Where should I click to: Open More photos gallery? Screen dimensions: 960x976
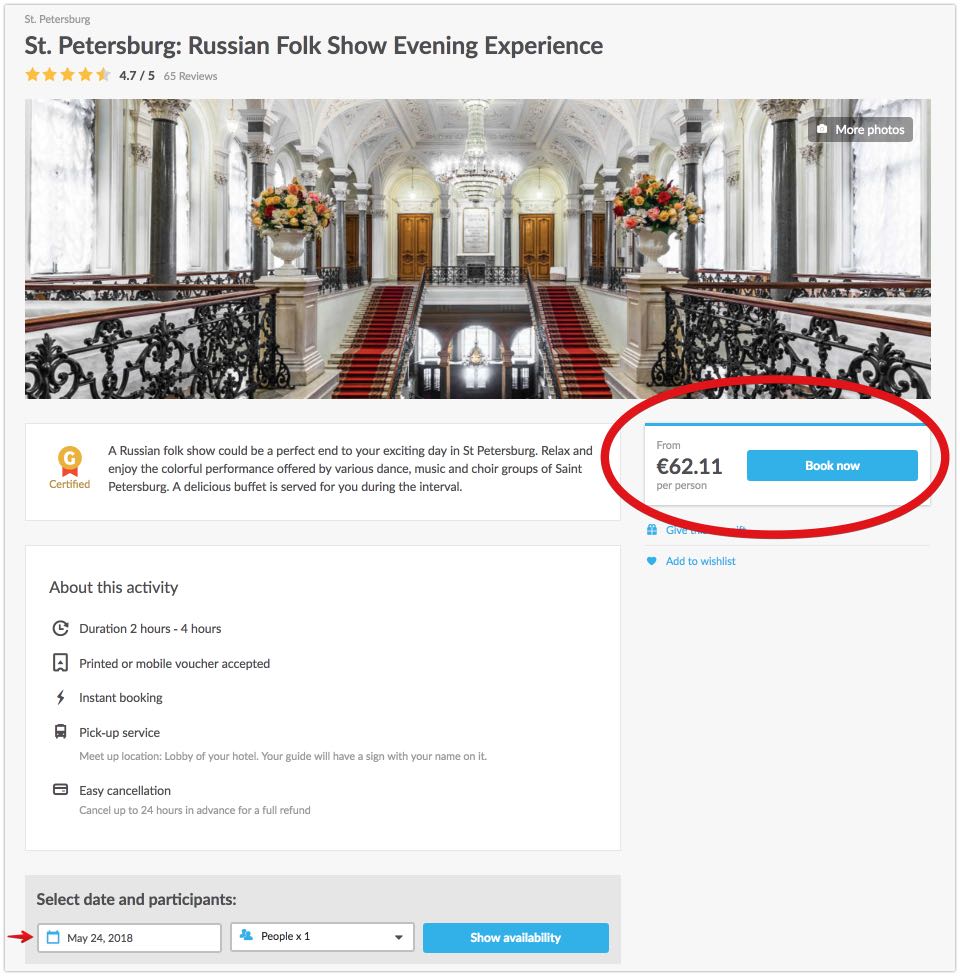[x=860, y=130]
